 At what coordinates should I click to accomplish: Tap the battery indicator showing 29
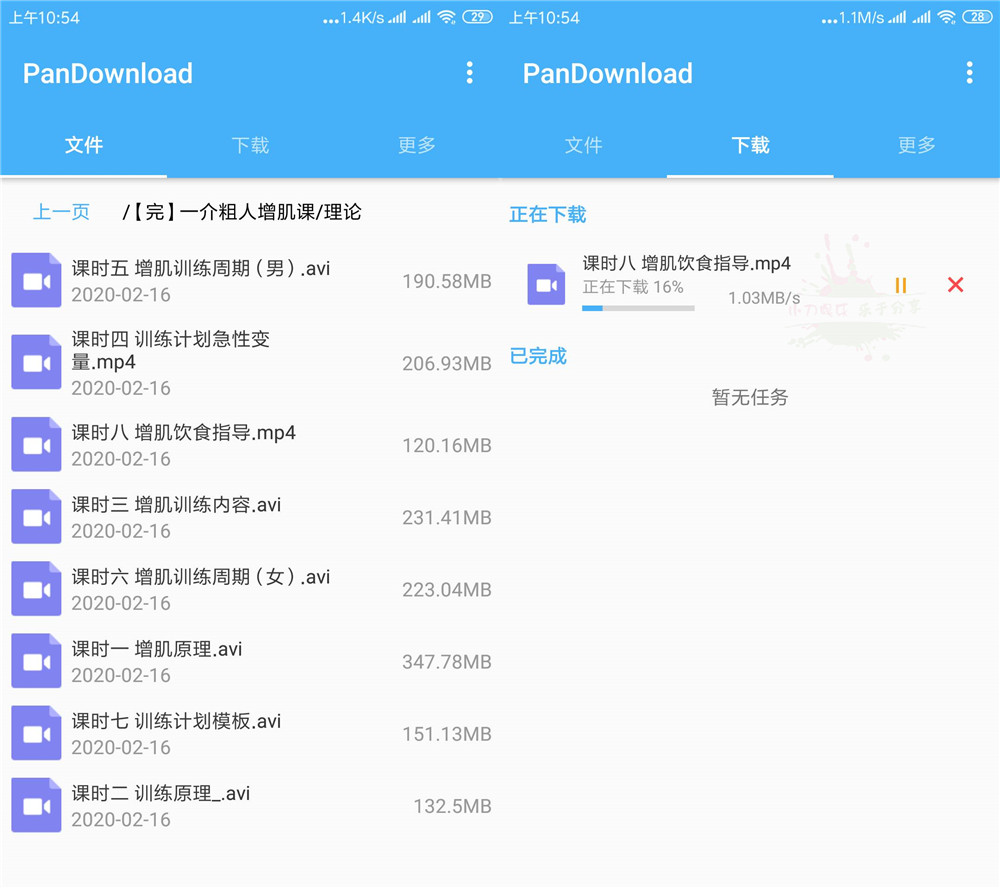pos(478,17)
